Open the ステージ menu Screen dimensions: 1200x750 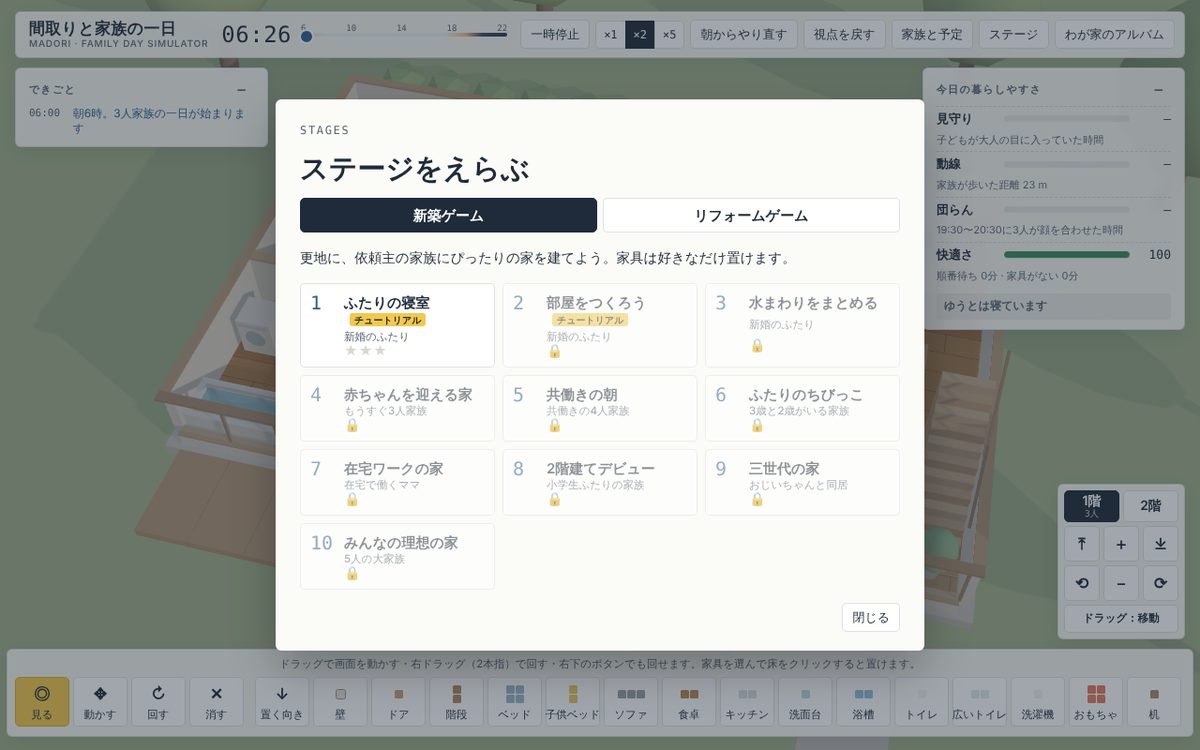(x=1014, y=35)
